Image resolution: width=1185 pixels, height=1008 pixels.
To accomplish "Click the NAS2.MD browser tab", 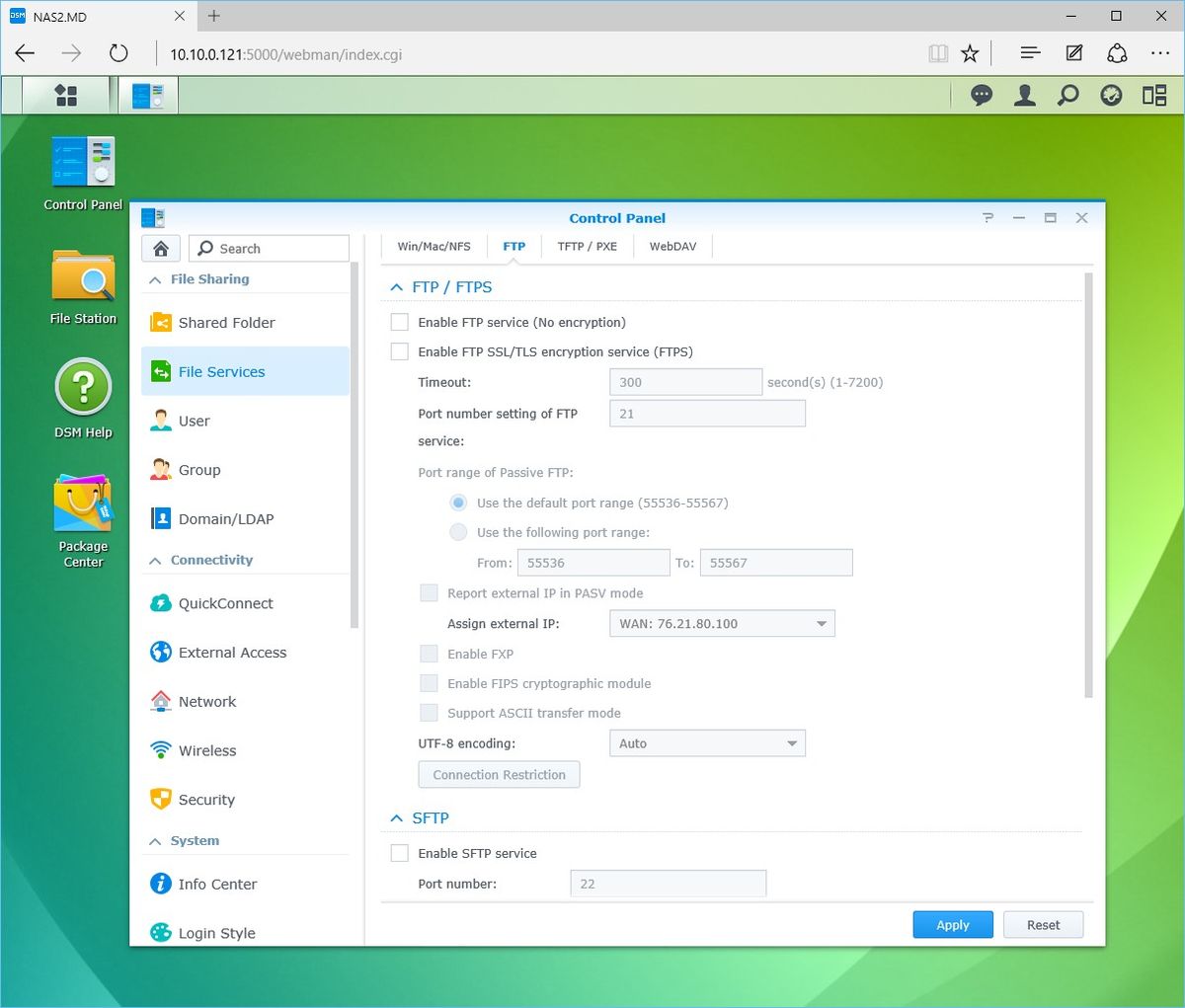I will click(97, 16).
